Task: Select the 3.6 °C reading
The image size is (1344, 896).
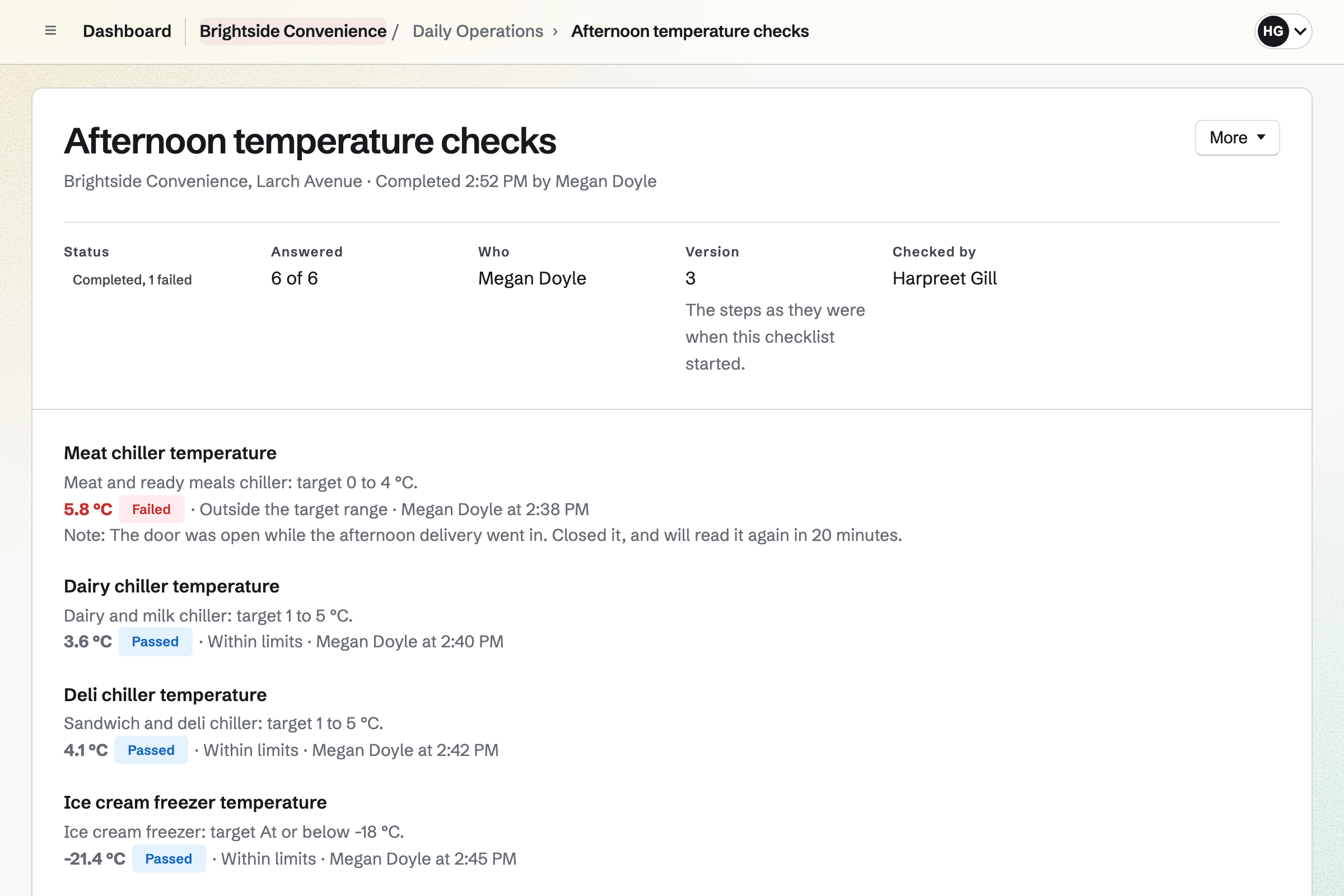Action: [88, 642]
